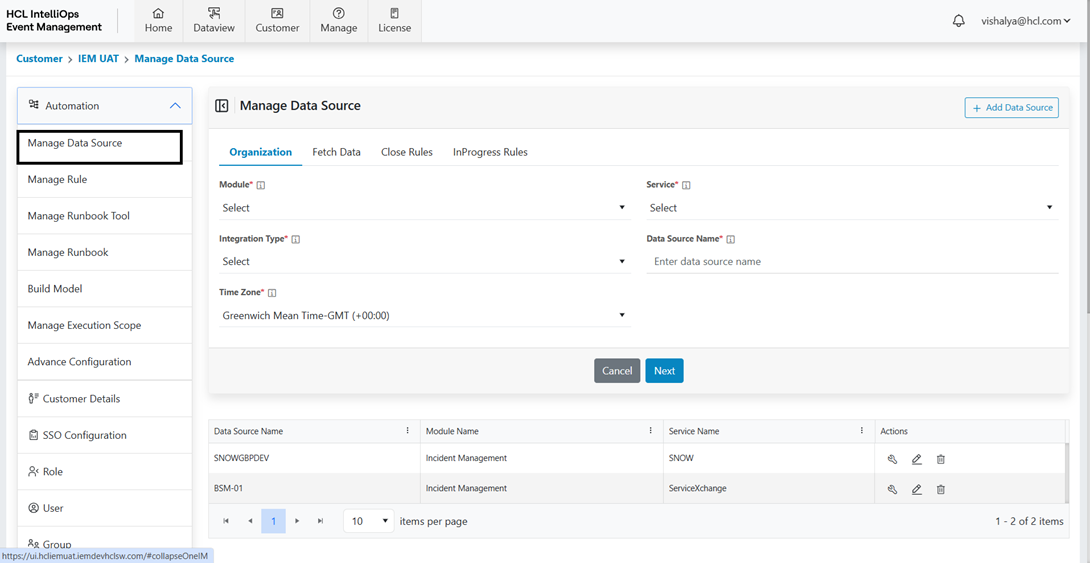Collapse the sidebar panel icon beside Manage Data Source
This screenshot has width=1090, height=563.
point(222,106)
